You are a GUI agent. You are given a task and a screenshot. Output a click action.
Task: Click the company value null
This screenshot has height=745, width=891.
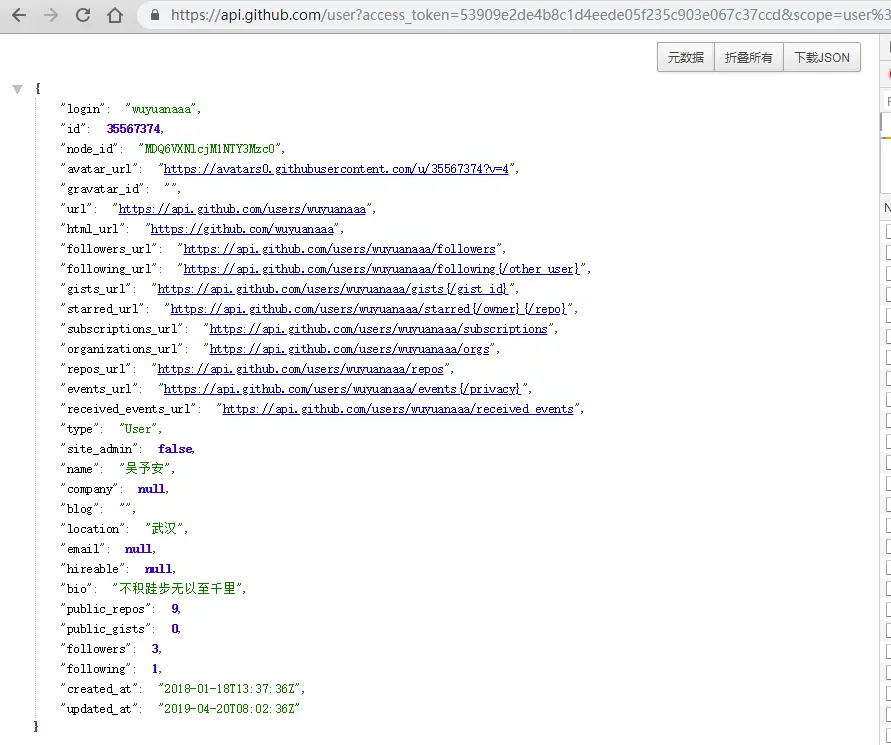point(151,489)
